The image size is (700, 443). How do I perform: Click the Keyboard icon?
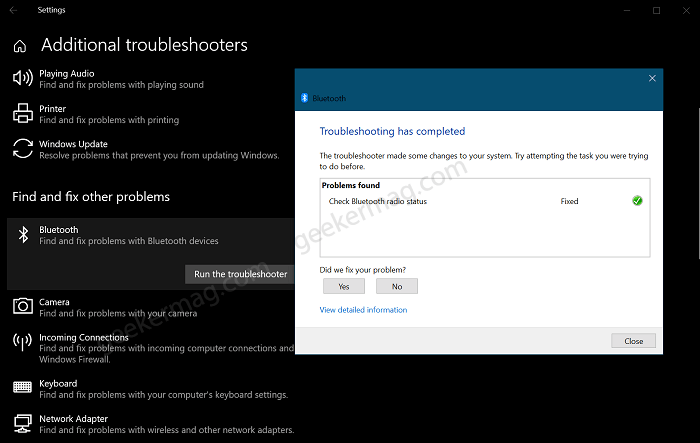tap(22, 387)
